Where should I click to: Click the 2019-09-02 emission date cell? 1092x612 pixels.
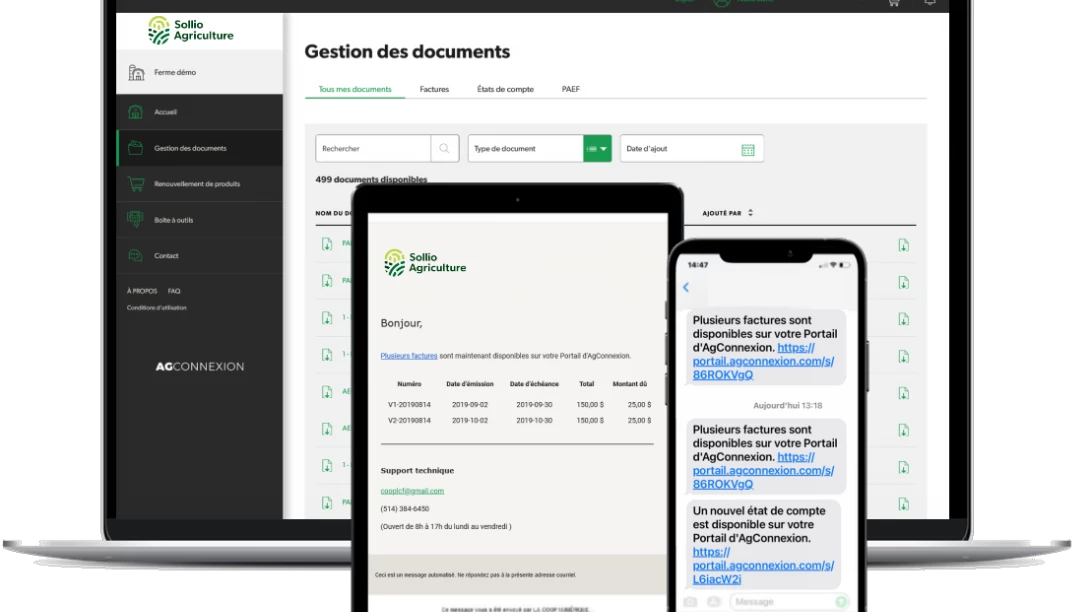coord(469,405)
